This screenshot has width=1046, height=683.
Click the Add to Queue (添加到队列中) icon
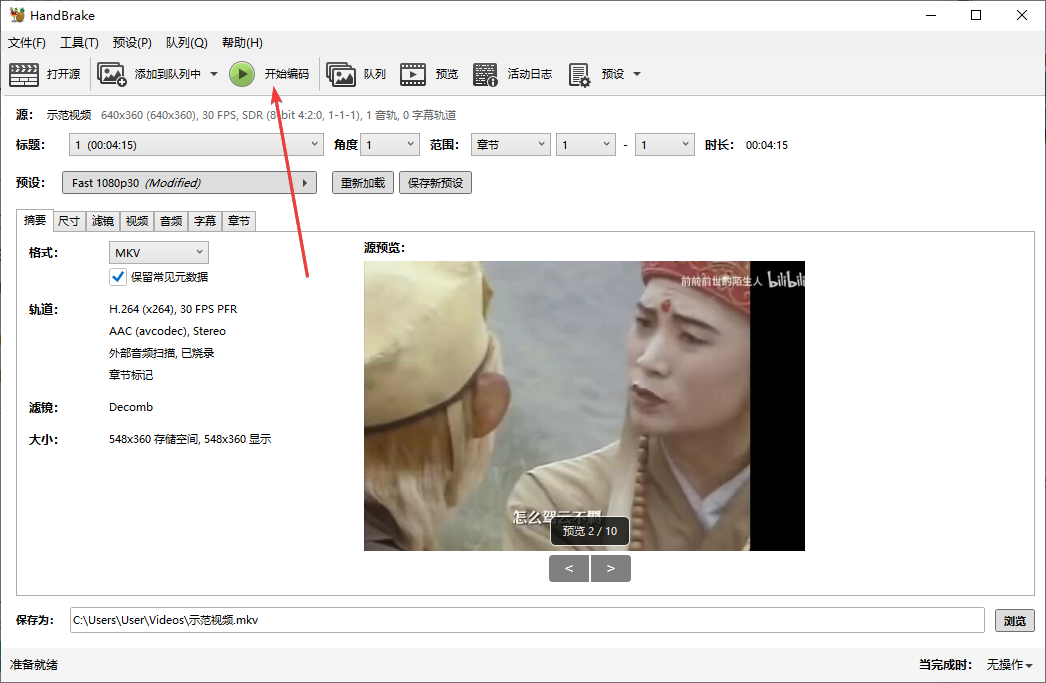[x=111, y=74]
